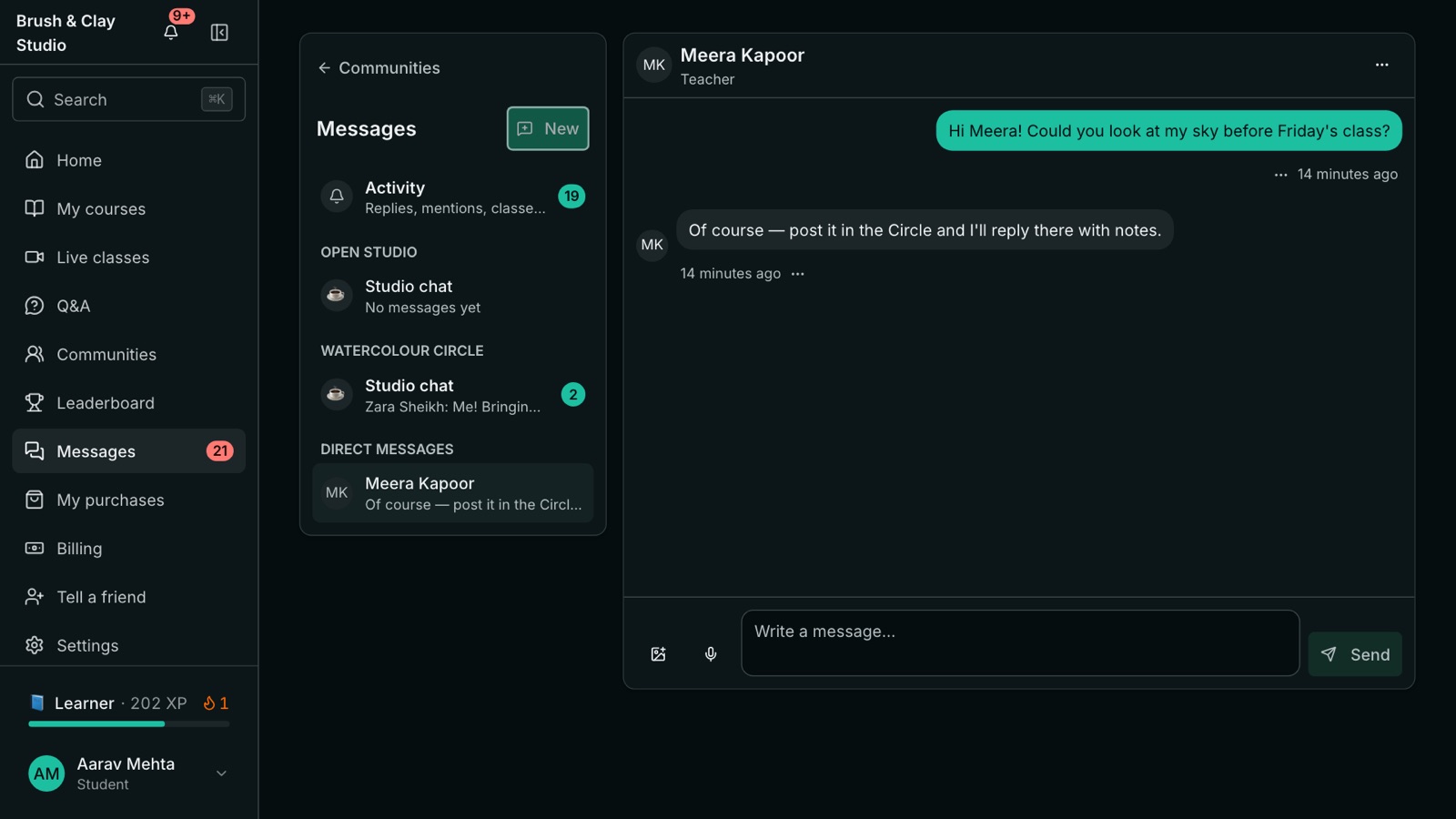Screen dimensions: 1456x819
Task: Click the Leaderboard trophy icon
Action: (x=35, y=402)
